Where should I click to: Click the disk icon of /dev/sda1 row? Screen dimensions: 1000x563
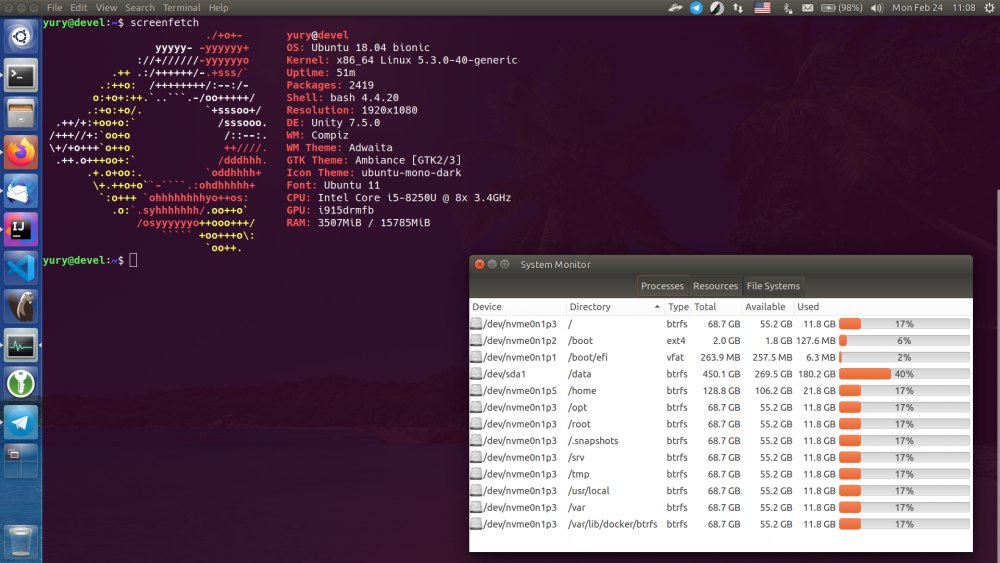tap(476, 374)
